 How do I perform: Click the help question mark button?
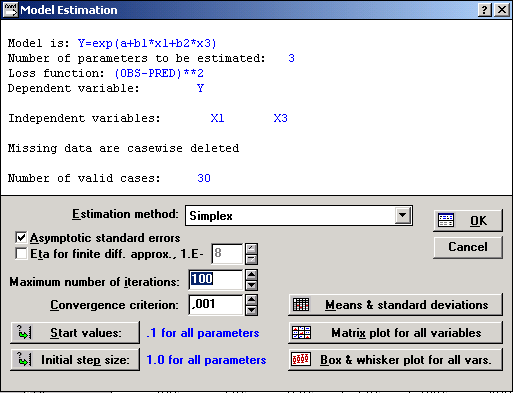coord(484,10)
